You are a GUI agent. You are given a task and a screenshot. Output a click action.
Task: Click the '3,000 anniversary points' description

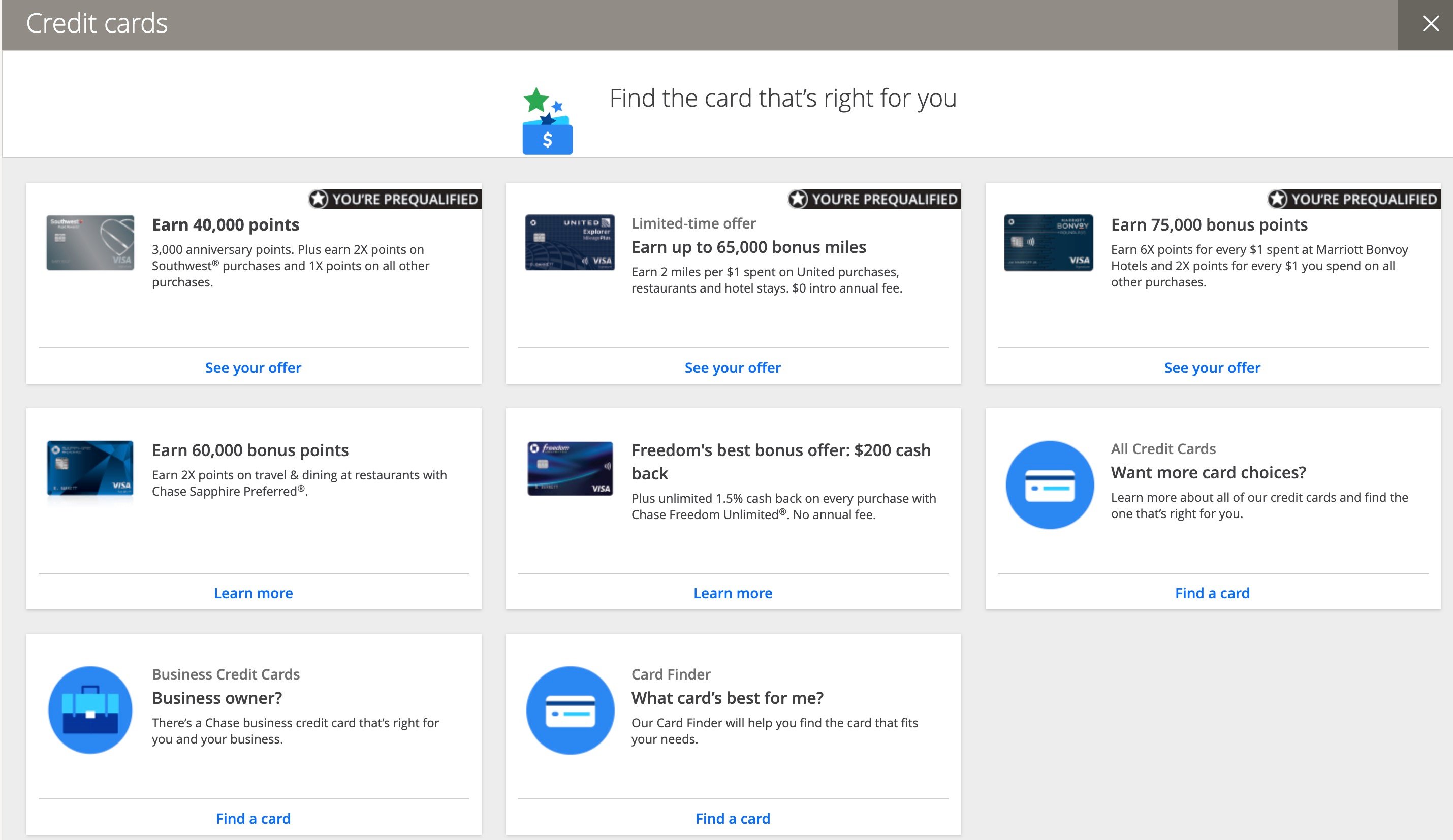291,266
